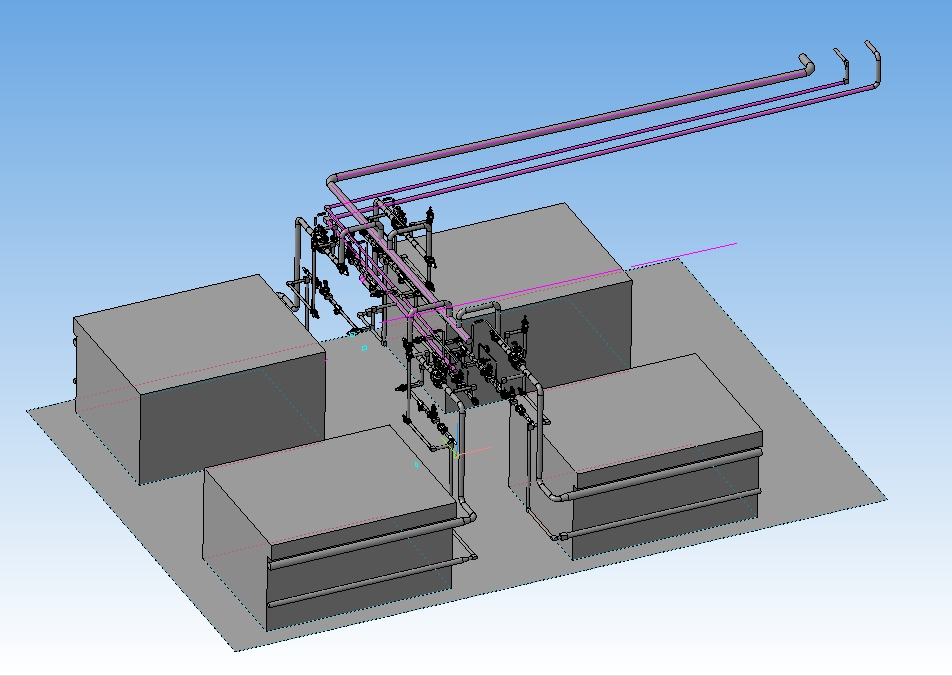Click the cyan square marker by the left tank

pyautogui.click(x=364, y=348)
